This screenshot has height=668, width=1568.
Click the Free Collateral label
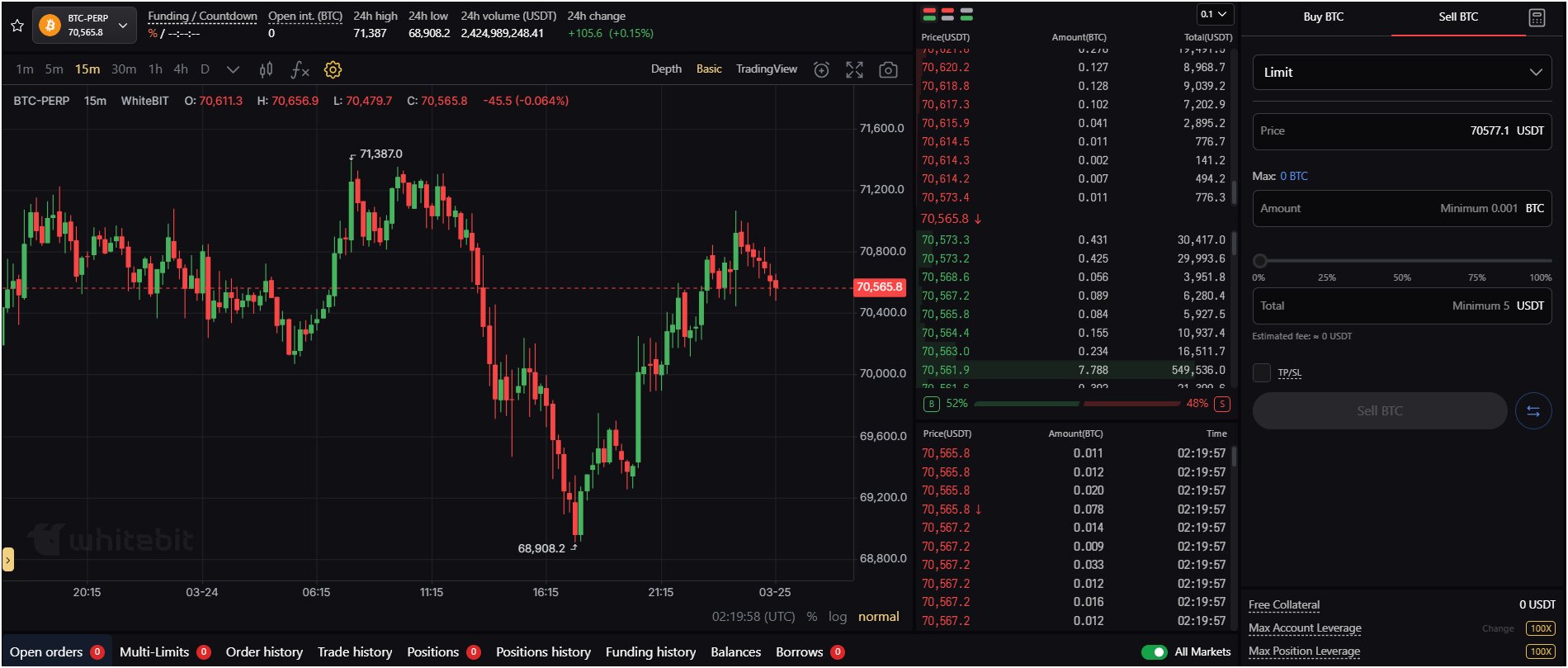(x=1284, y=605)
